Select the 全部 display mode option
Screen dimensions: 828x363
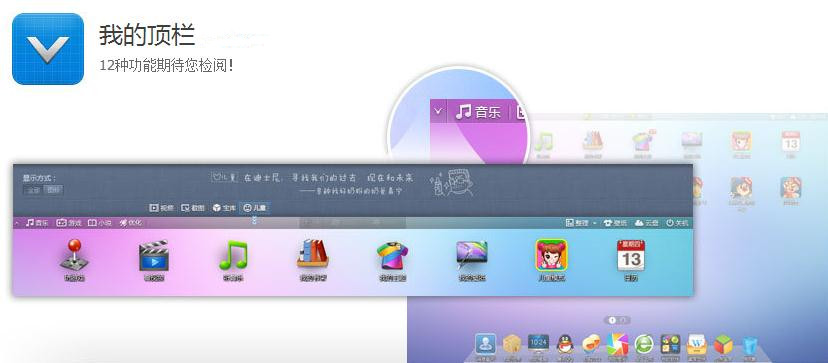coord(33,190)
